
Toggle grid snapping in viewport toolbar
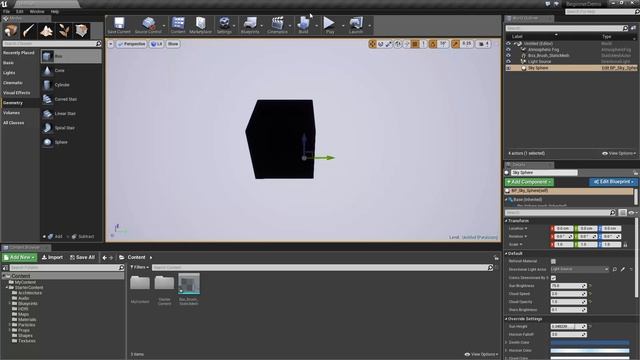click(415, 44)
